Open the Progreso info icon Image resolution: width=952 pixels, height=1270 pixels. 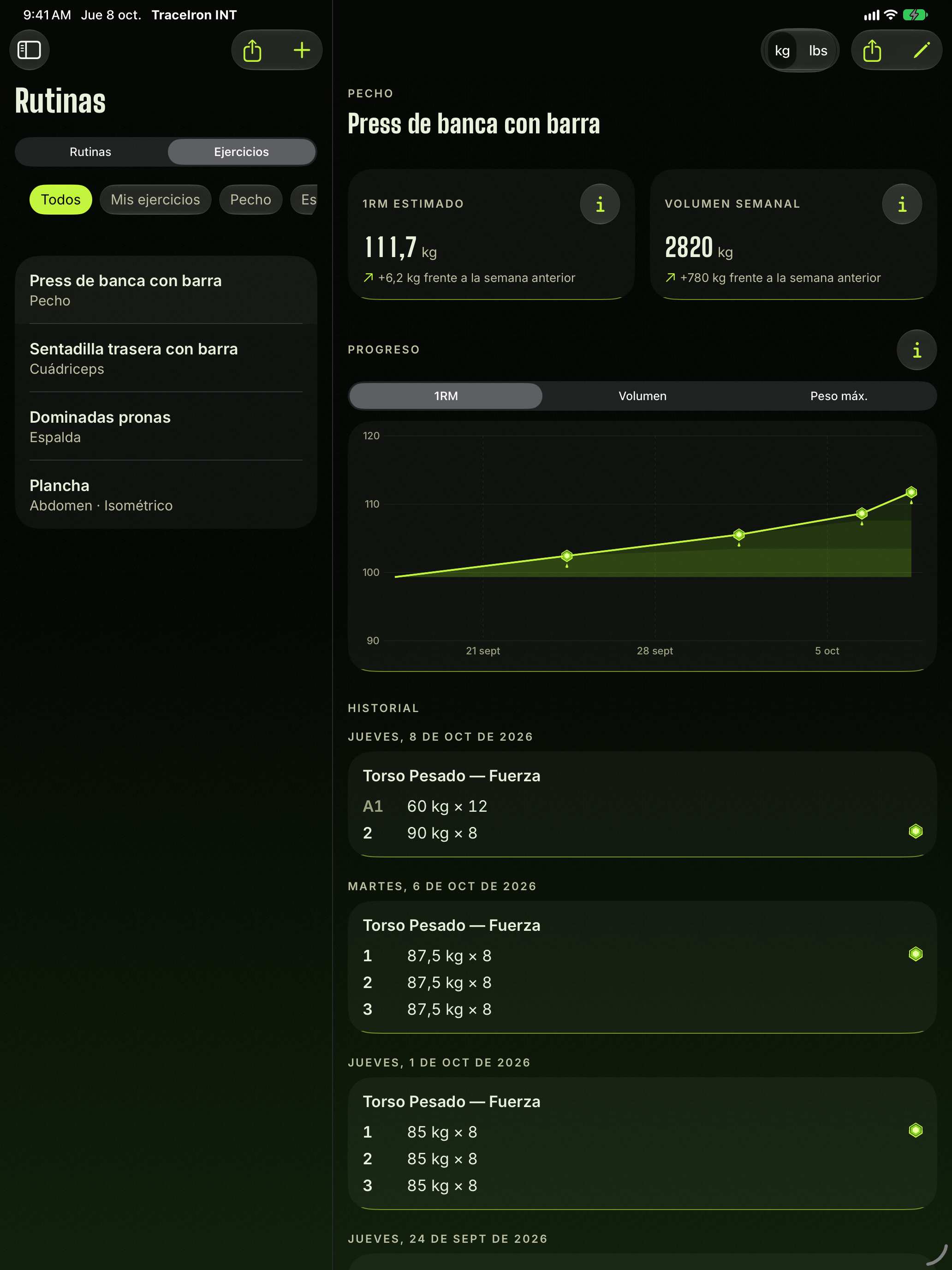[916, 350]
